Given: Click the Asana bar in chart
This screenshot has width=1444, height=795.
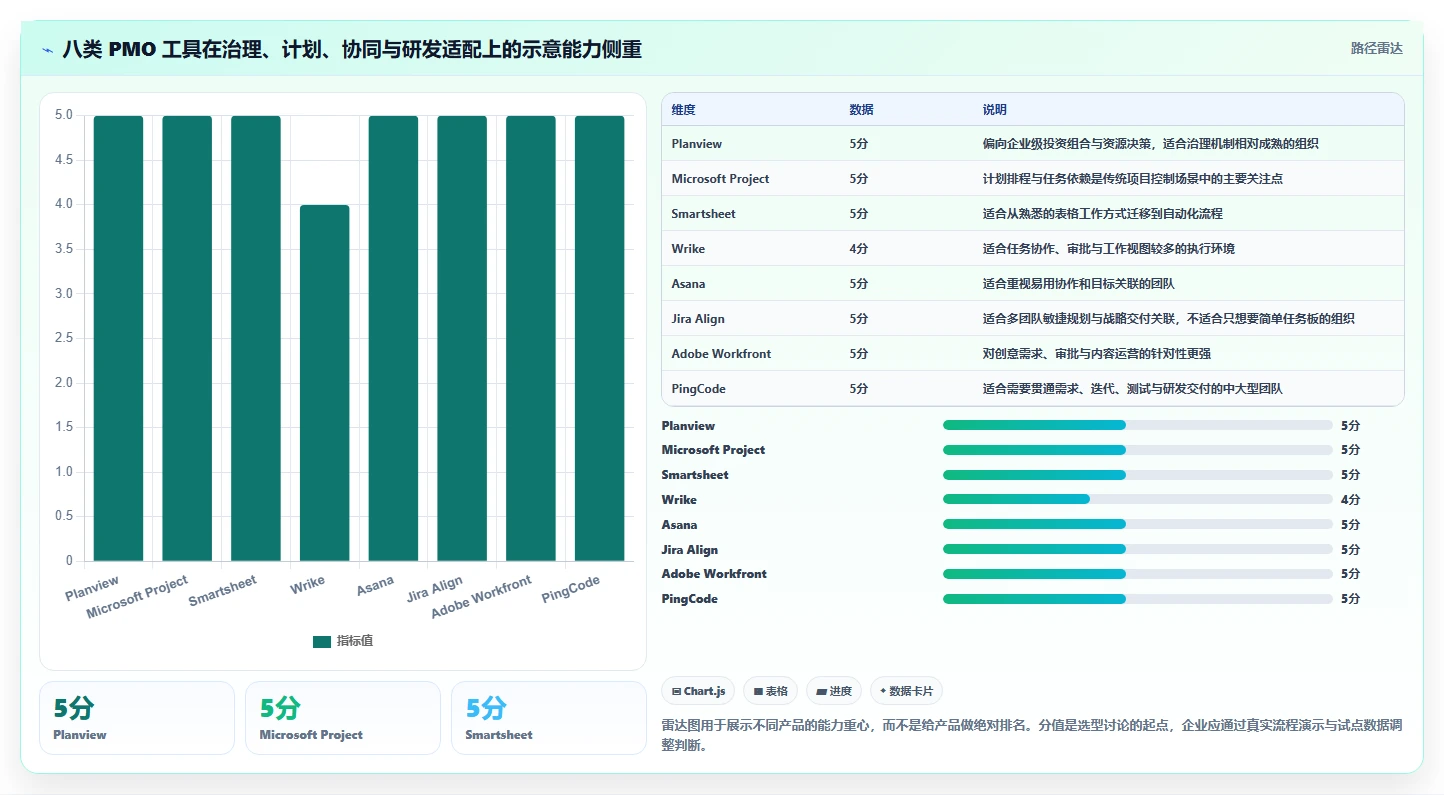Looking at the screenshot, I should pos(393,338).
